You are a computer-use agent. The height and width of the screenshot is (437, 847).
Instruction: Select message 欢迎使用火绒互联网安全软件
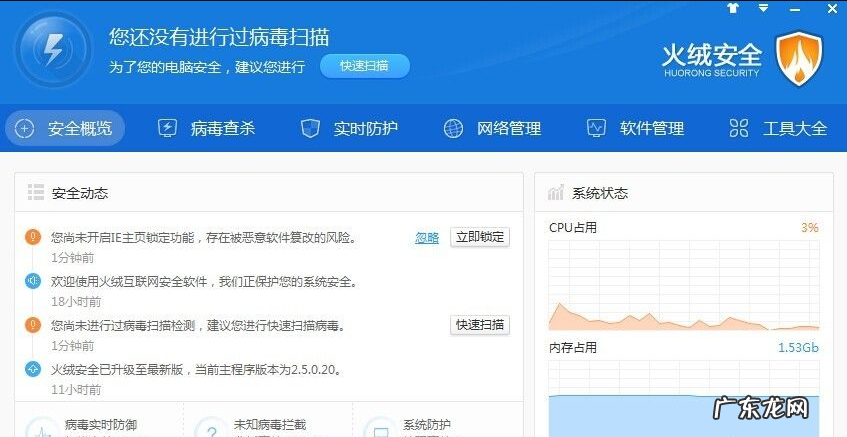point(204,281)
